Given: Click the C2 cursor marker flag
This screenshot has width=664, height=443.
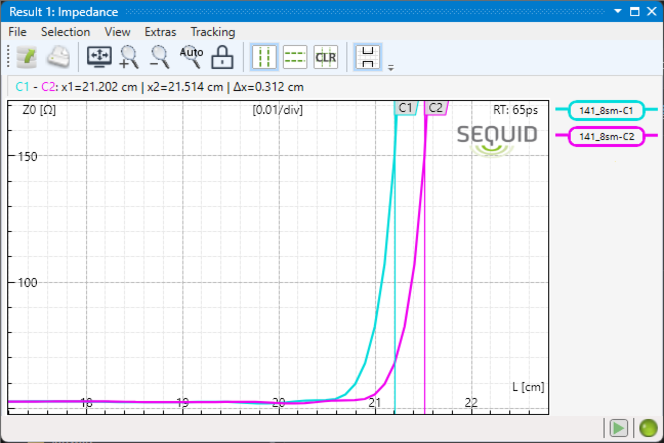Looking at the screenshot, I should 436,107.
